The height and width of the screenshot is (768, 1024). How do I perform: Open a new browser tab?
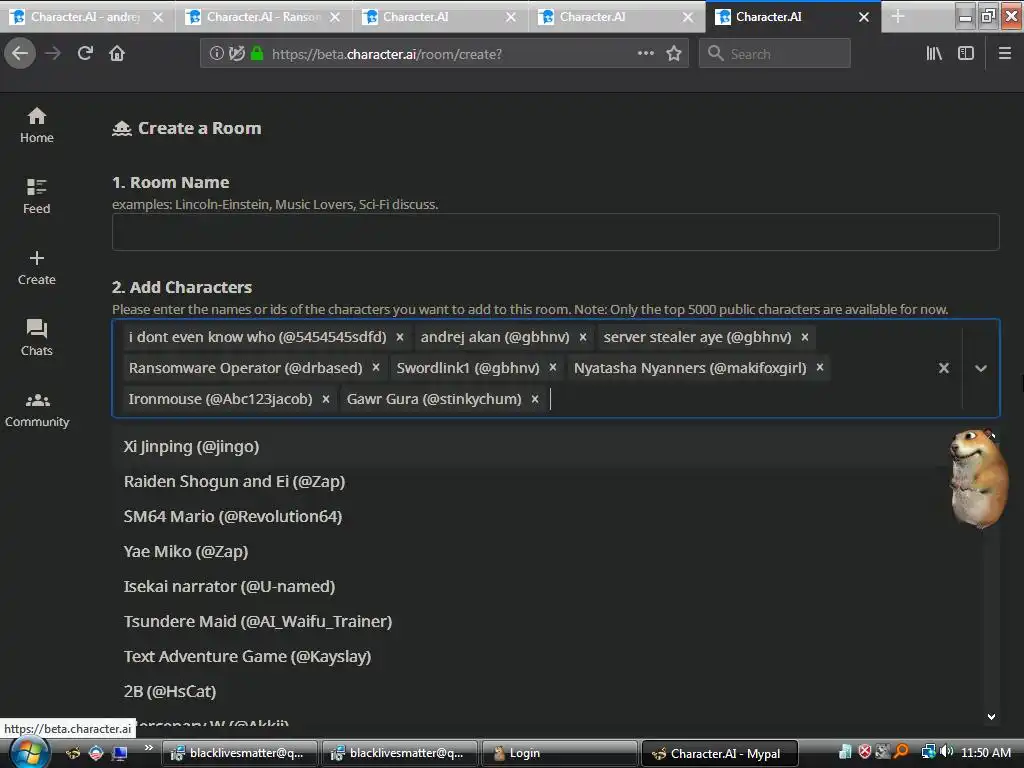898,16
